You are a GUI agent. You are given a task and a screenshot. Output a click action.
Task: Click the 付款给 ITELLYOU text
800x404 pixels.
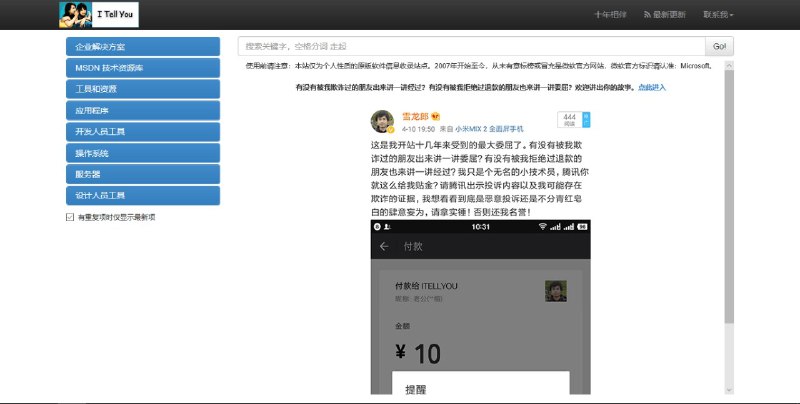point(426,286)
